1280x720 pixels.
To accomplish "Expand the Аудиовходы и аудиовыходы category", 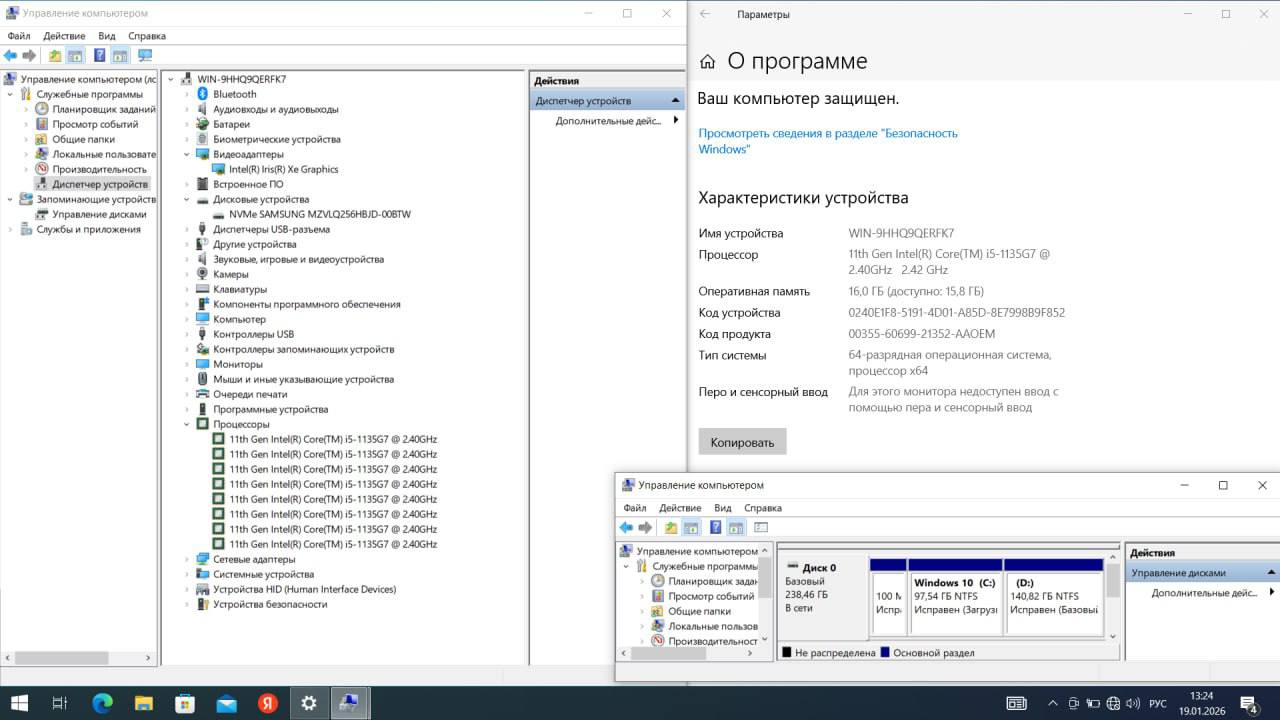I will point(187,109).
